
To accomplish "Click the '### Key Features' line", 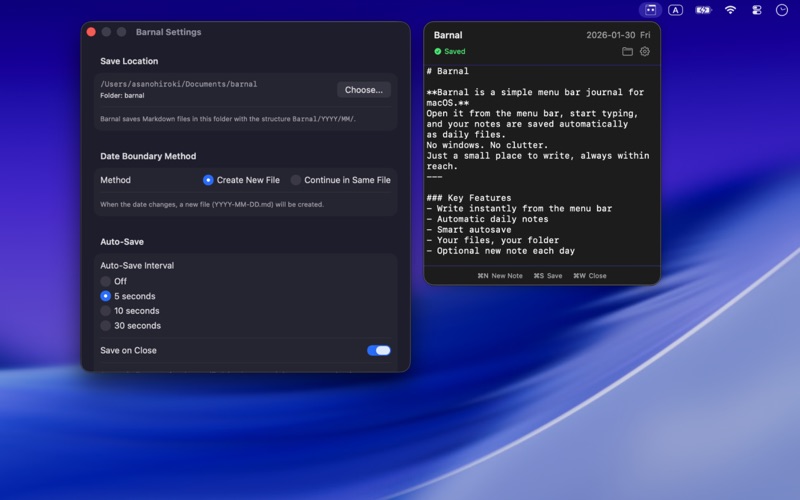I will [x=469, y=198].
